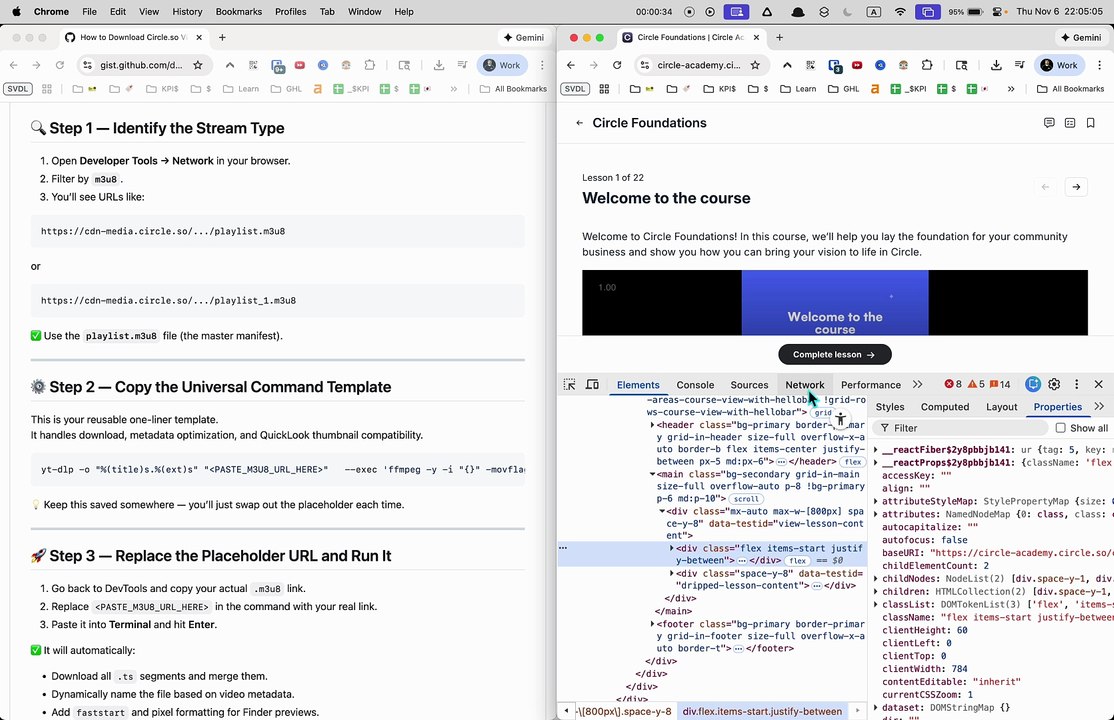Open the lesson comments icon
Screen dimensions: 1114x720
[1049, 123]
